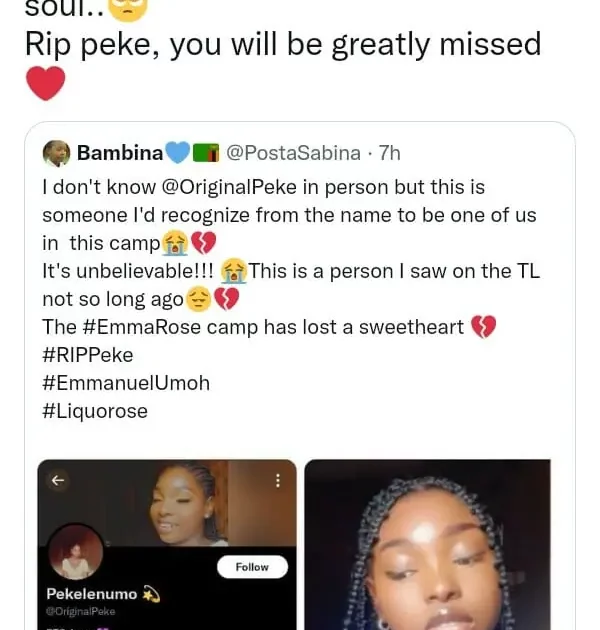
Task: Open the @PostaSabina handle
Action: [293, 153]
